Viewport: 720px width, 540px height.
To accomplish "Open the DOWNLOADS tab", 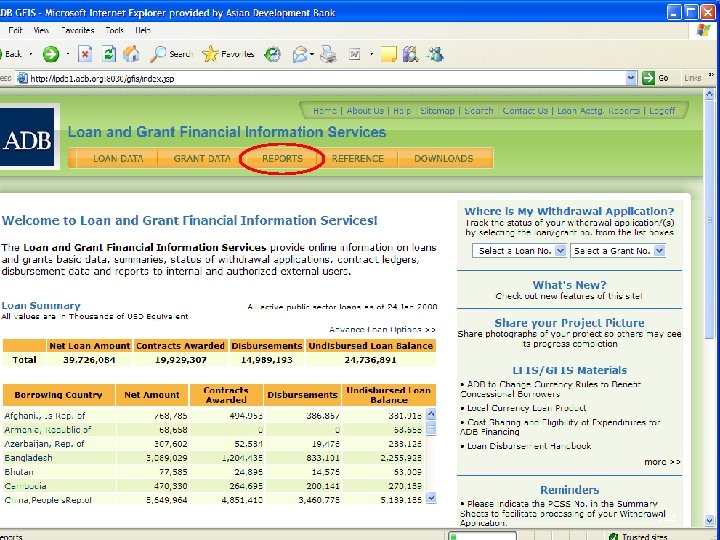I will pyautogui.click(x=444, y=158).
